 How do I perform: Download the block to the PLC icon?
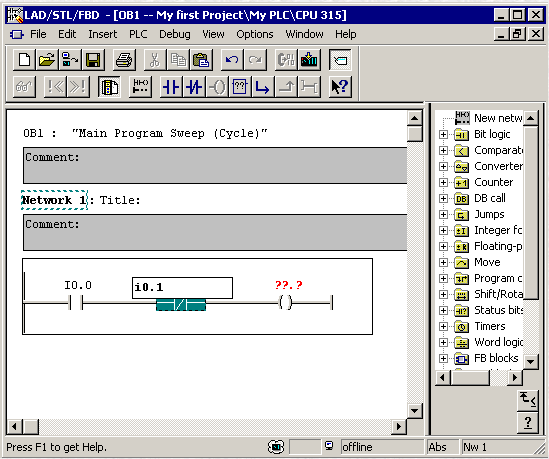(309, 60)
